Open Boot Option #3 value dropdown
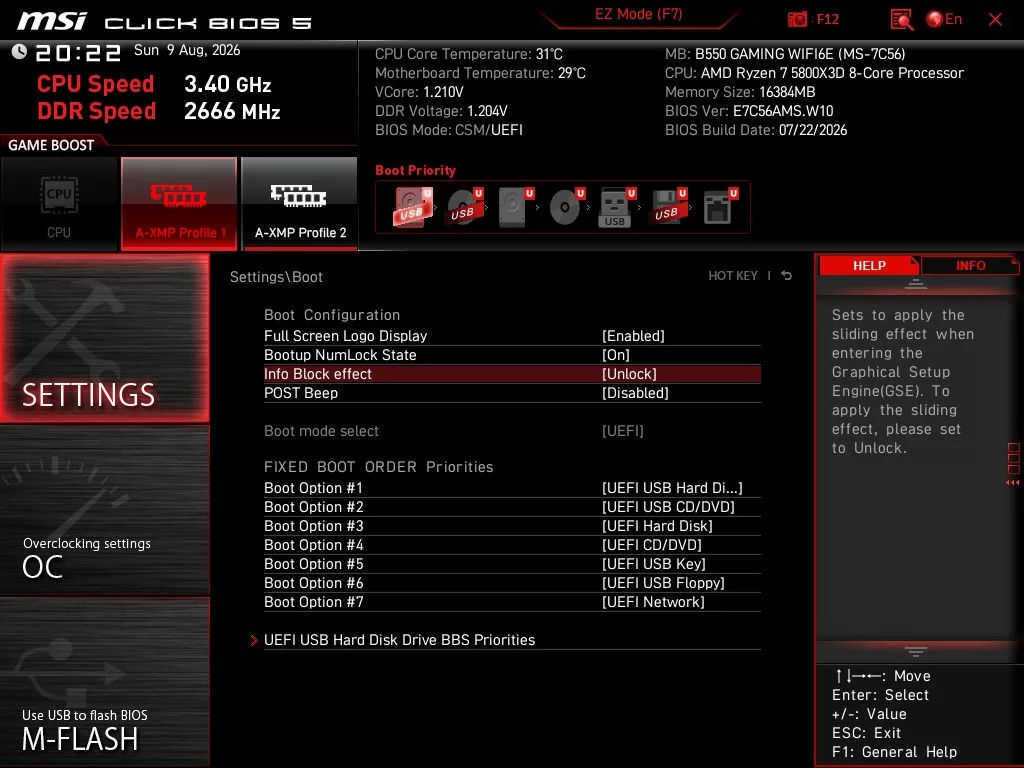 657,526
